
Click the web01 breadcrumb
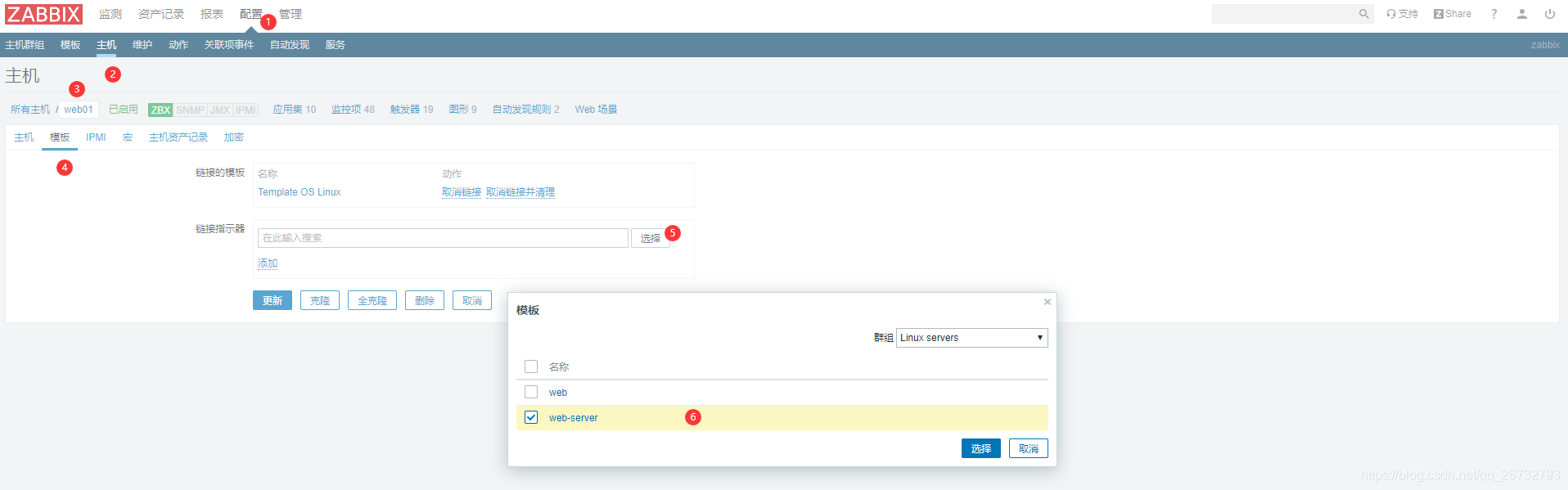coord(79,110)
